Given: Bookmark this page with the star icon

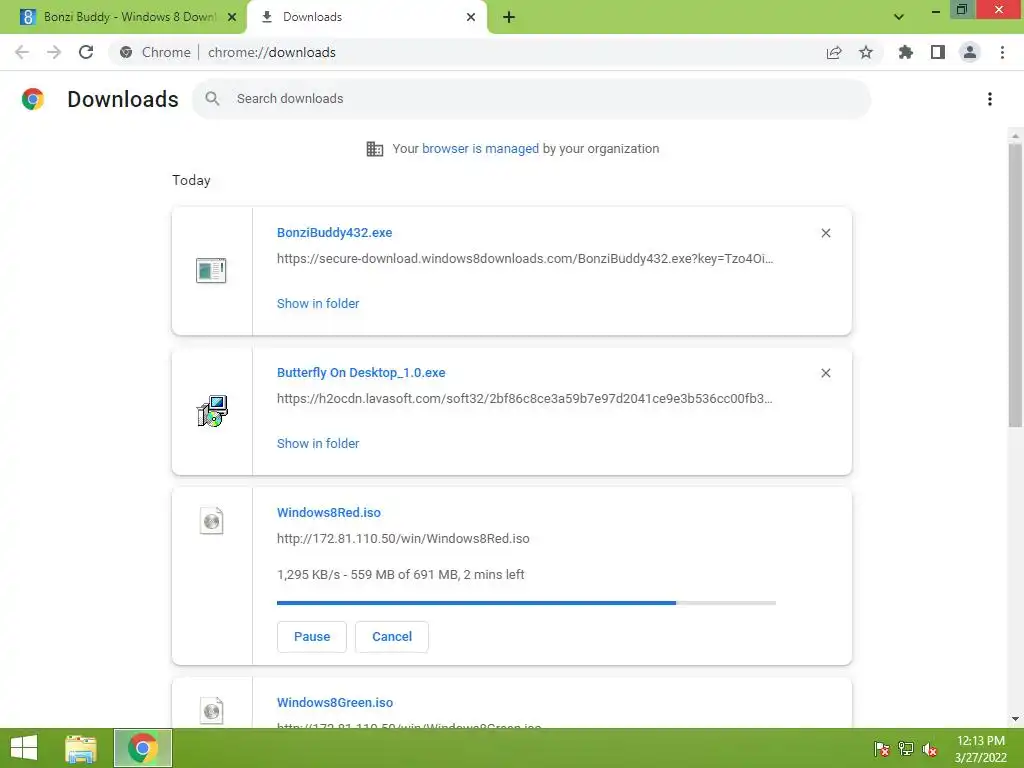Looking at the screenshot, I should click(x=866, y=52).
